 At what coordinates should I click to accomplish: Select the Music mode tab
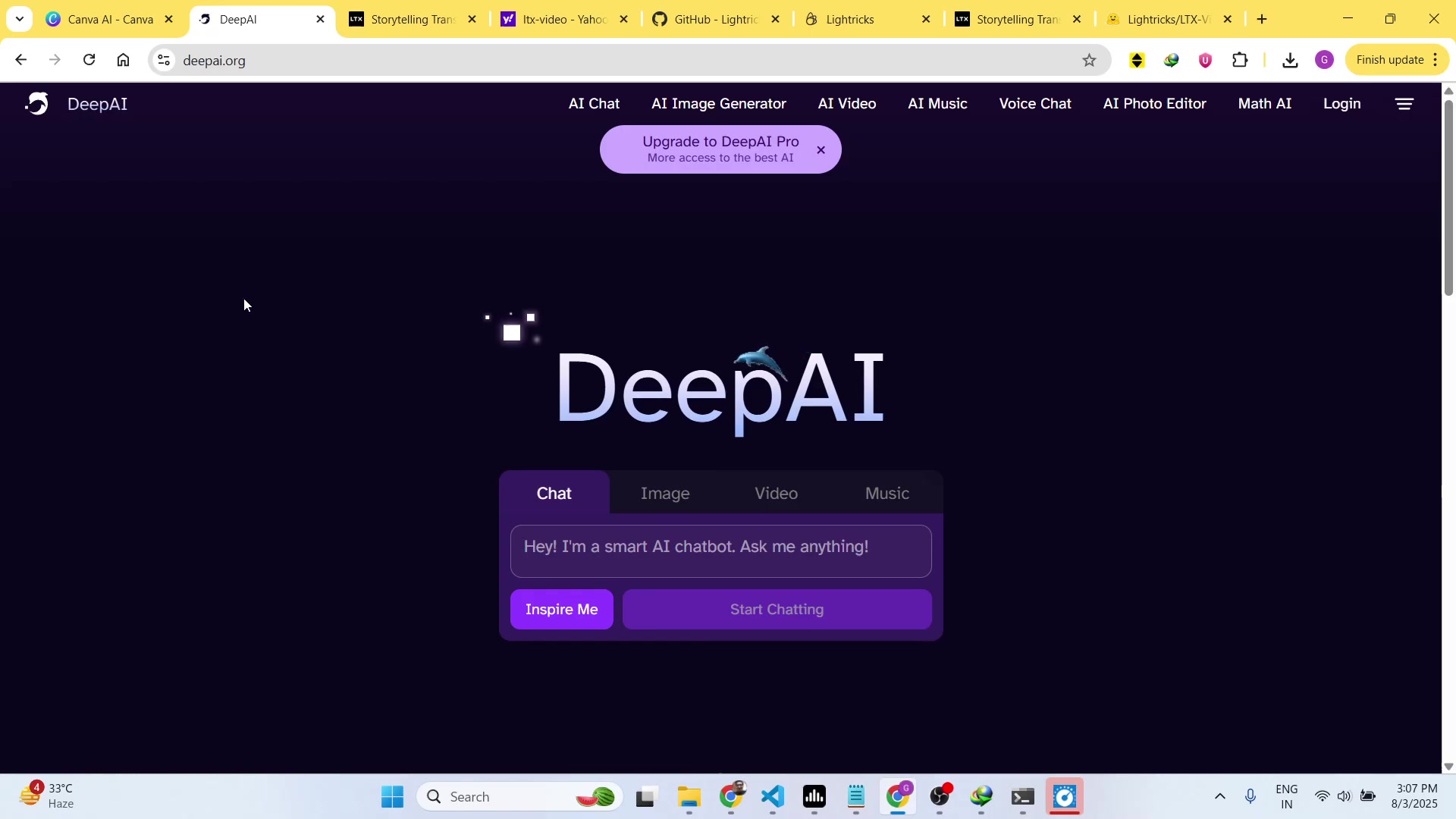886,493
